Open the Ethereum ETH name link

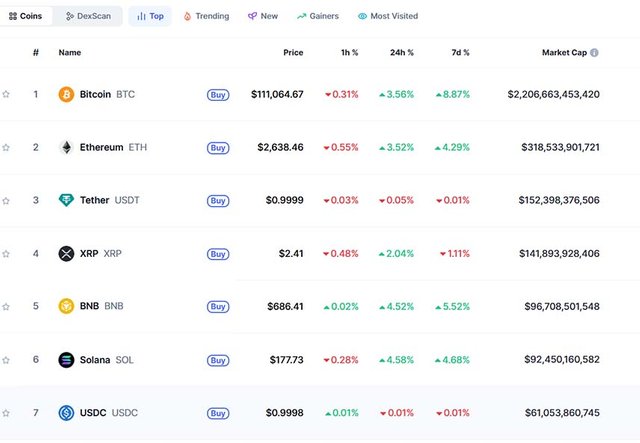pyautogui.click(x=113, y=147)
